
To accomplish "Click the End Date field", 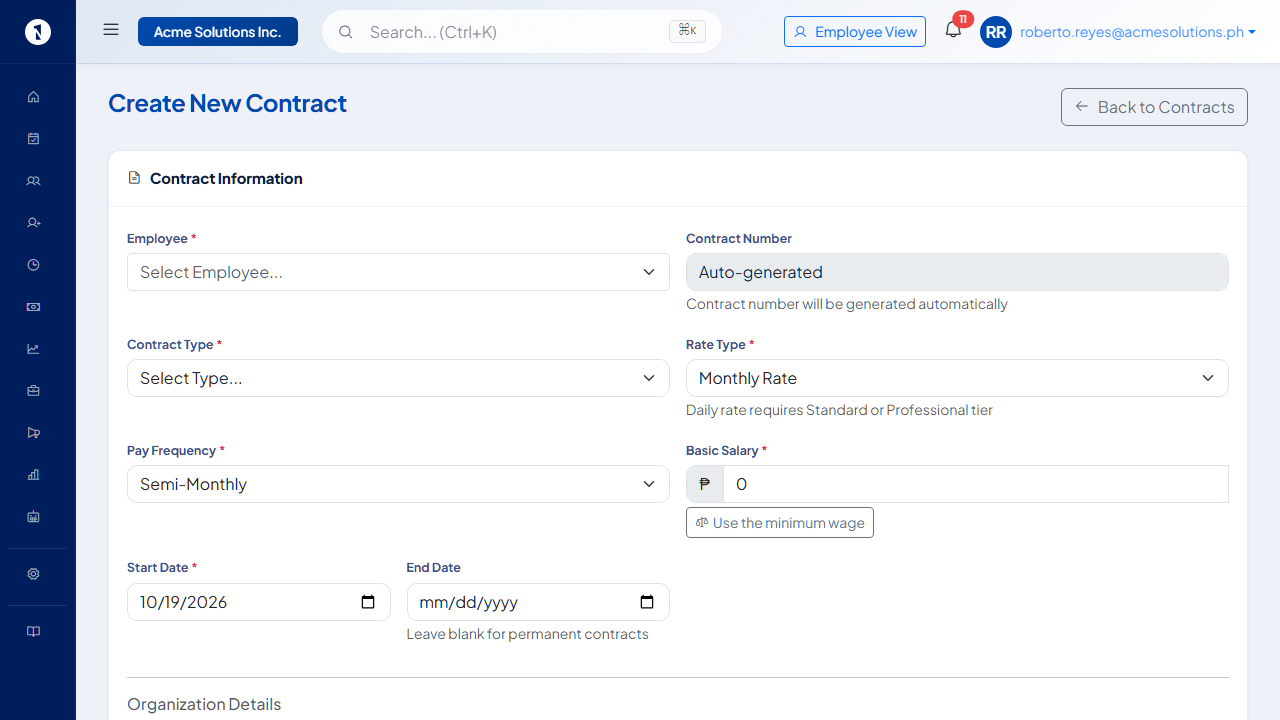I will (538, 602).
